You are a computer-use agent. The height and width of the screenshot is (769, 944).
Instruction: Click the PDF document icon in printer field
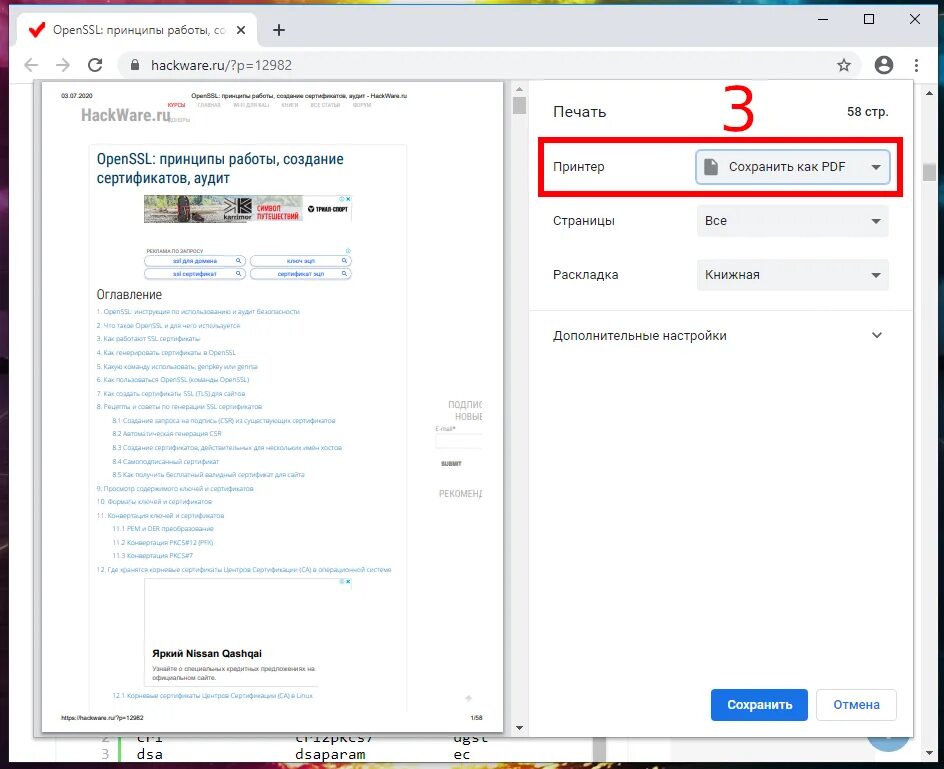[711, 167]
